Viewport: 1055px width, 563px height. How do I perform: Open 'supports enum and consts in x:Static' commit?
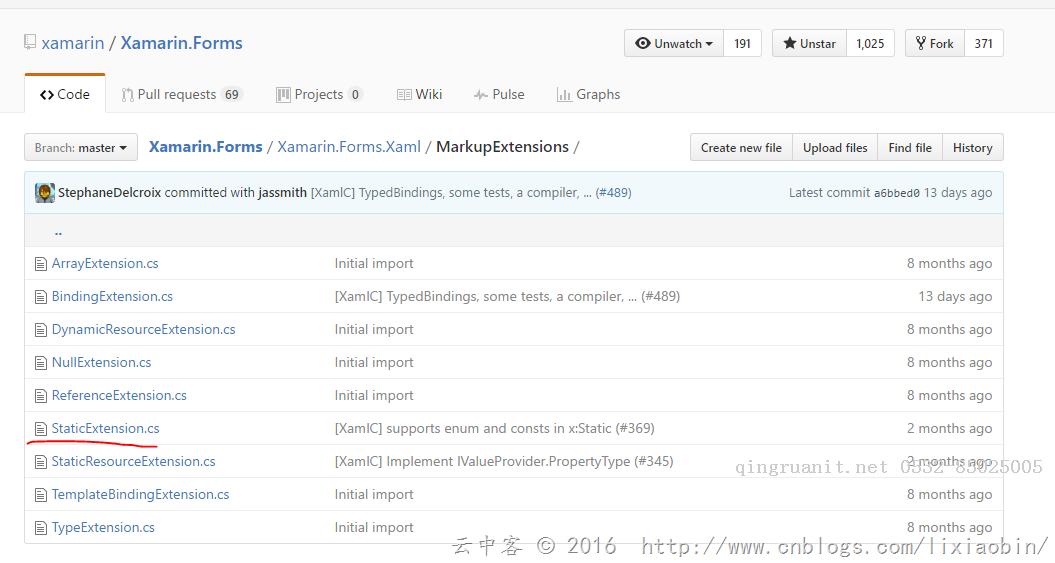(495, 428)
